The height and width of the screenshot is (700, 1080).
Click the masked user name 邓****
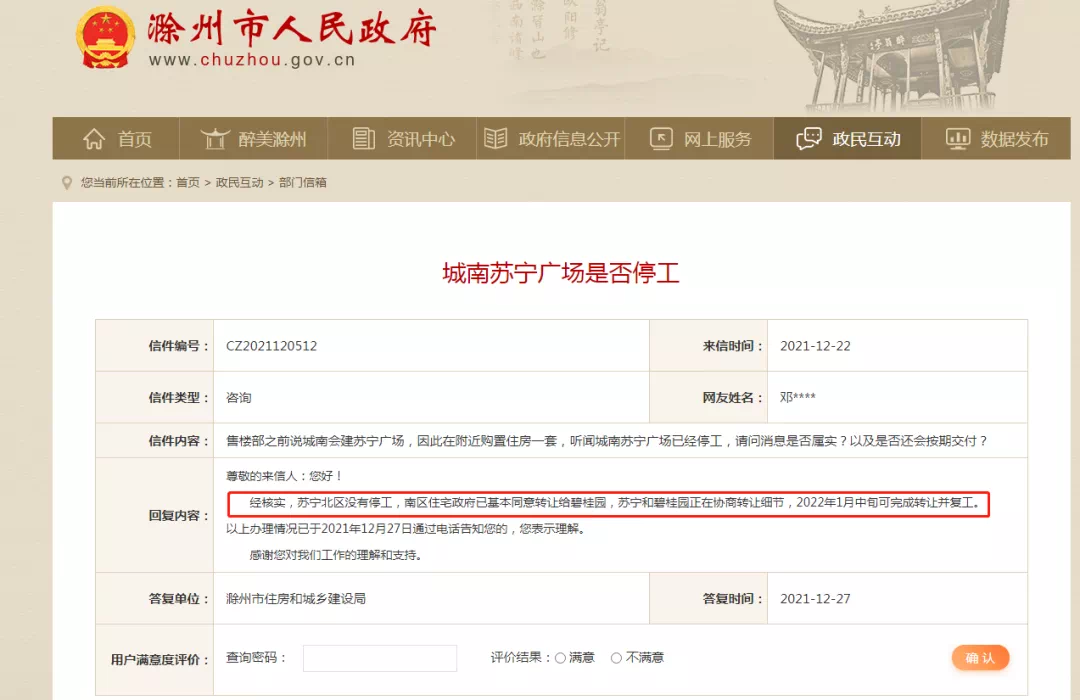(798, 398)
